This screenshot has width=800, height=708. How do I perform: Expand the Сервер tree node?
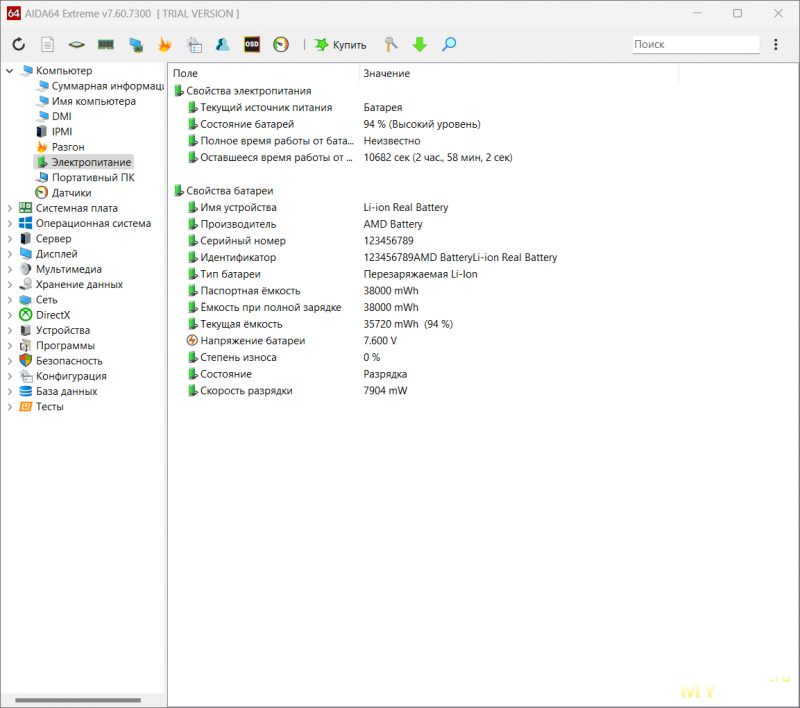tap(10, 239)
